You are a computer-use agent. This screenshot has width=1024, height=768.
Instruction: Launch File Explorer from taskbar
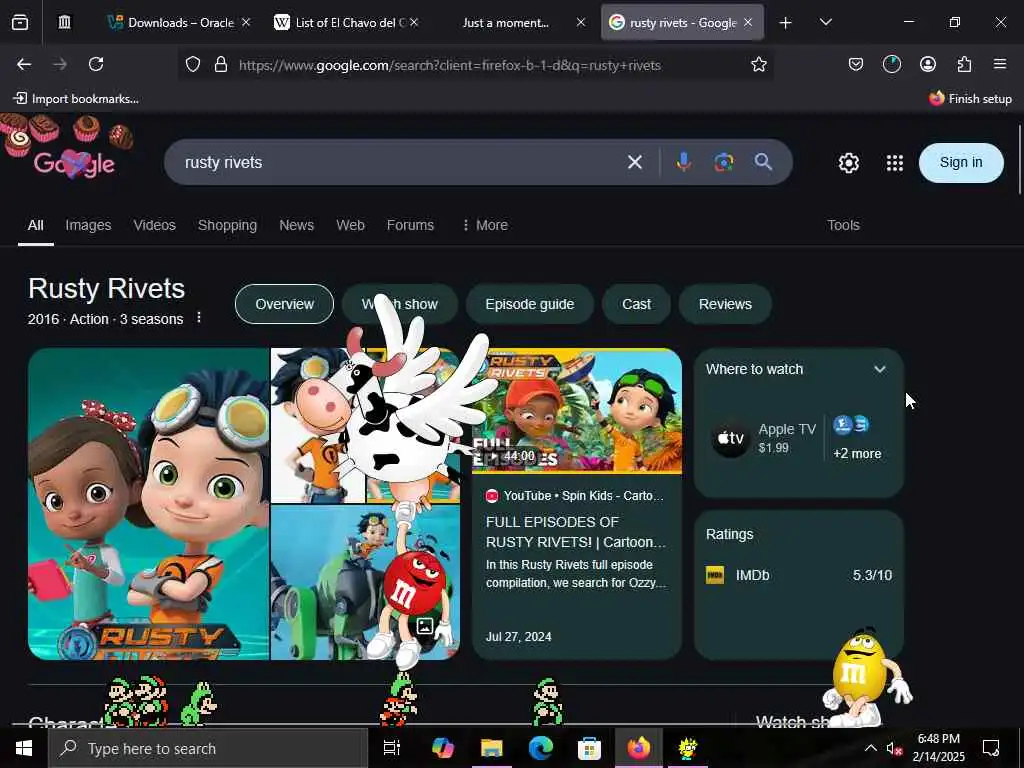pos(492,748)
